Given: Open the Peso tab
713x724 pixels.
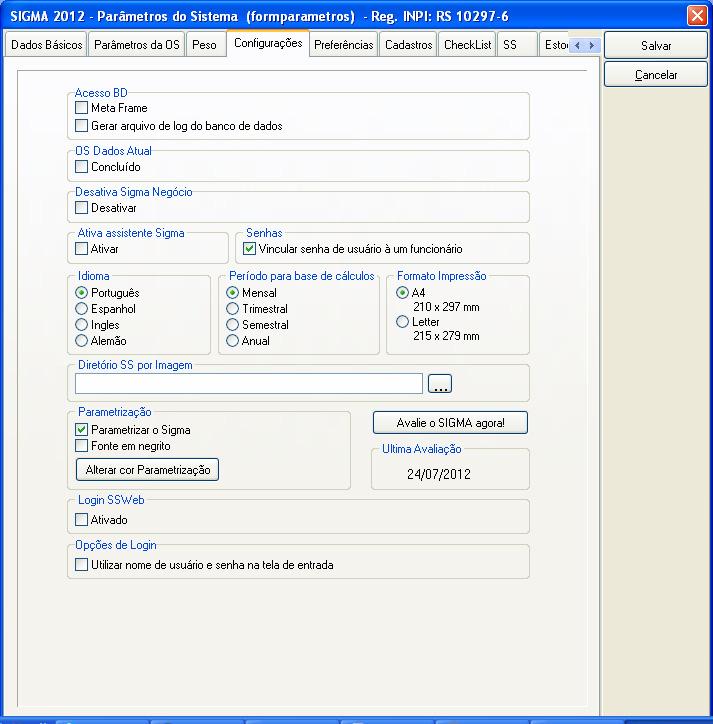Looking at the screenshot, I should [x=205, y=45].
